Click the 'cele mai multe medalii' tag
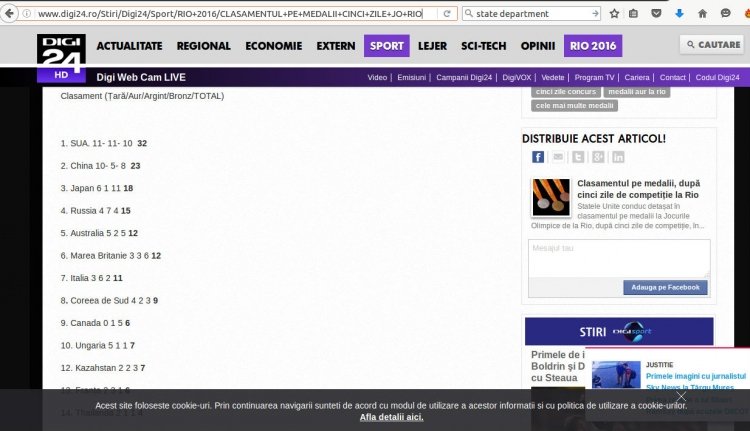The width and height of the screenshot is (750, 431). tap(574, 106)
